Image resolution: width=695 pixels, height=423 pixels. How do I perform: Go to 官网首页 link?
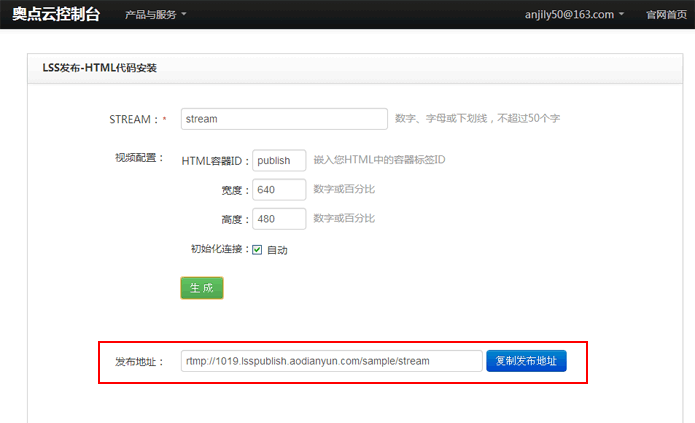666,15
